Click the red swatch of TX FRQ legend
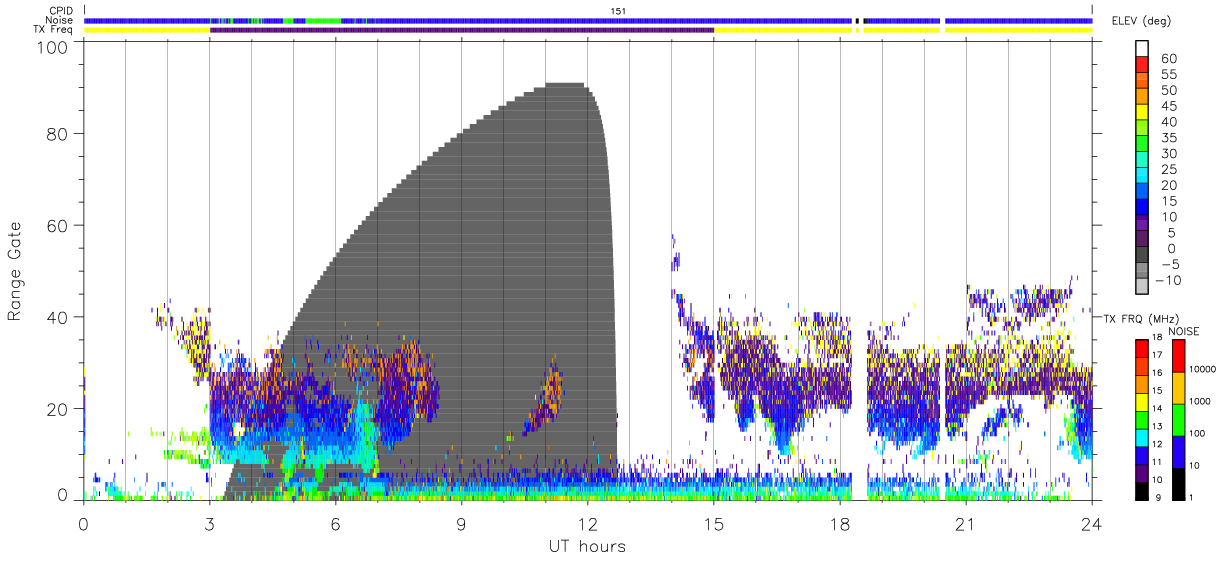This screenshot has width=1228, height=567. (1143, 349)
